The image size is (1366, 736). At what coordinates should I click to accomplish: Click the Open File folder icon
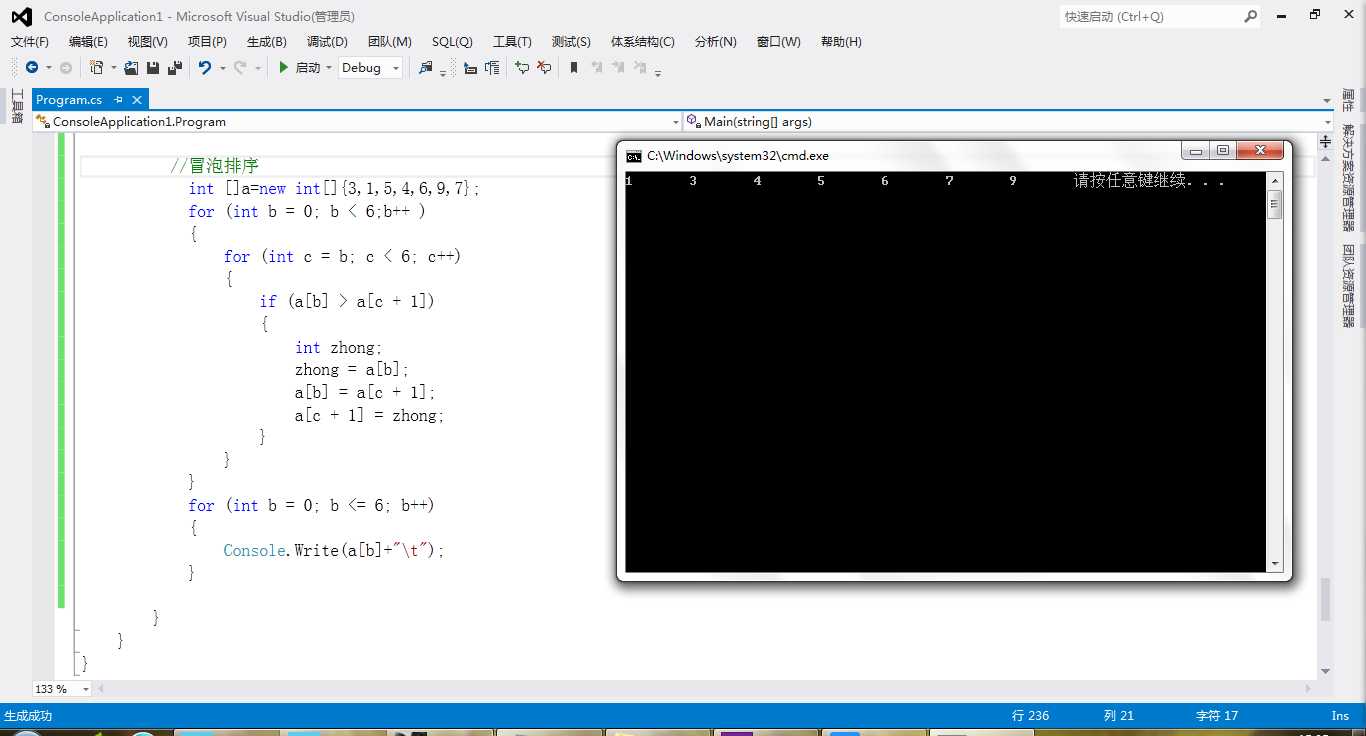coord(131,68)
